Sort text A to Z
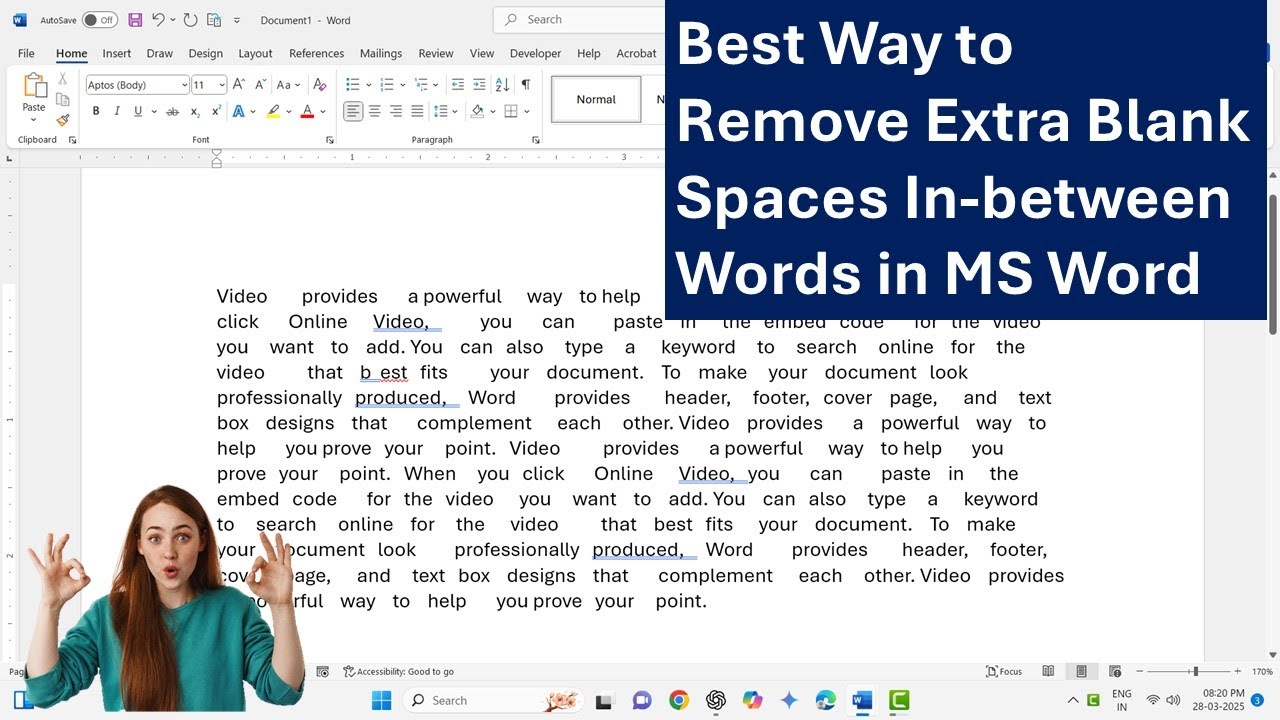Image resolution: width=1280 pixels, height=720 pixels. 502,85
